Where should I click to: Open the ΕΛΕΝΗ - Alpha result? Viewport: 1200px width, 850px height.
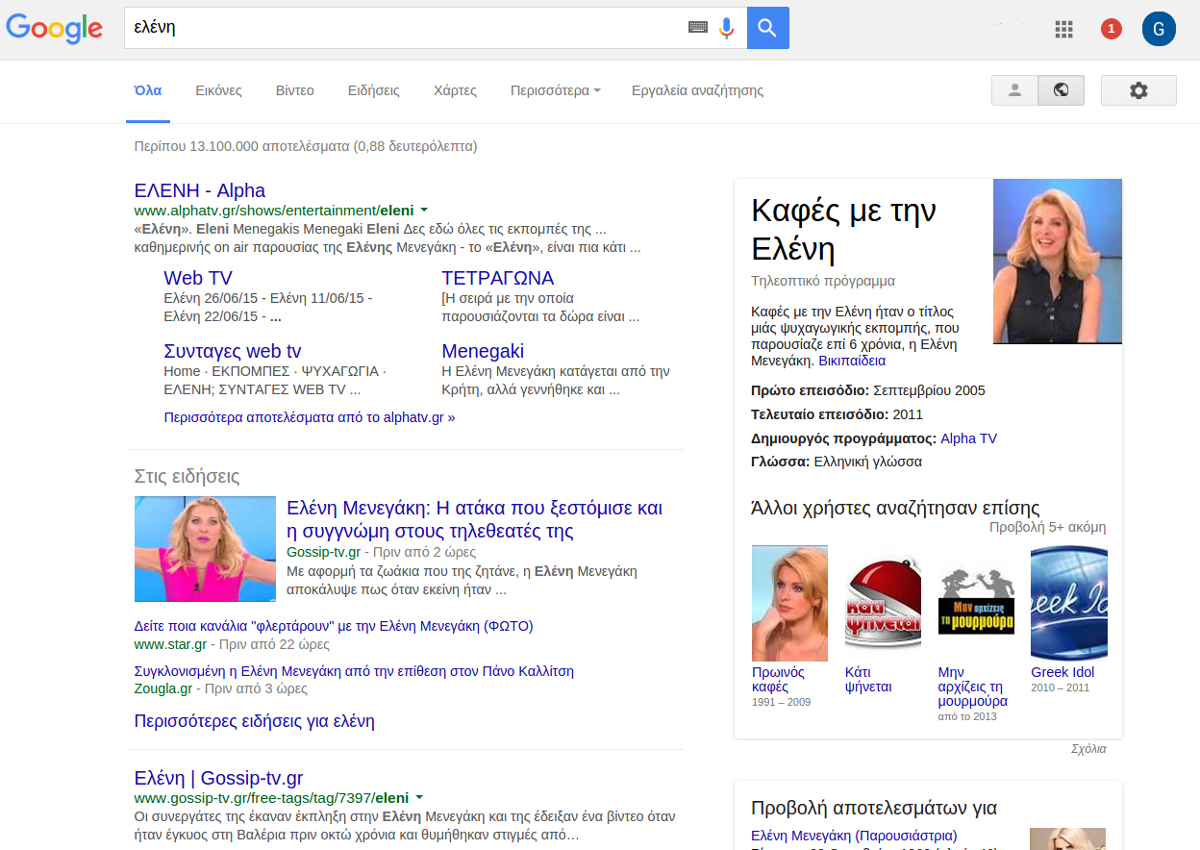(x=200, y=190)
